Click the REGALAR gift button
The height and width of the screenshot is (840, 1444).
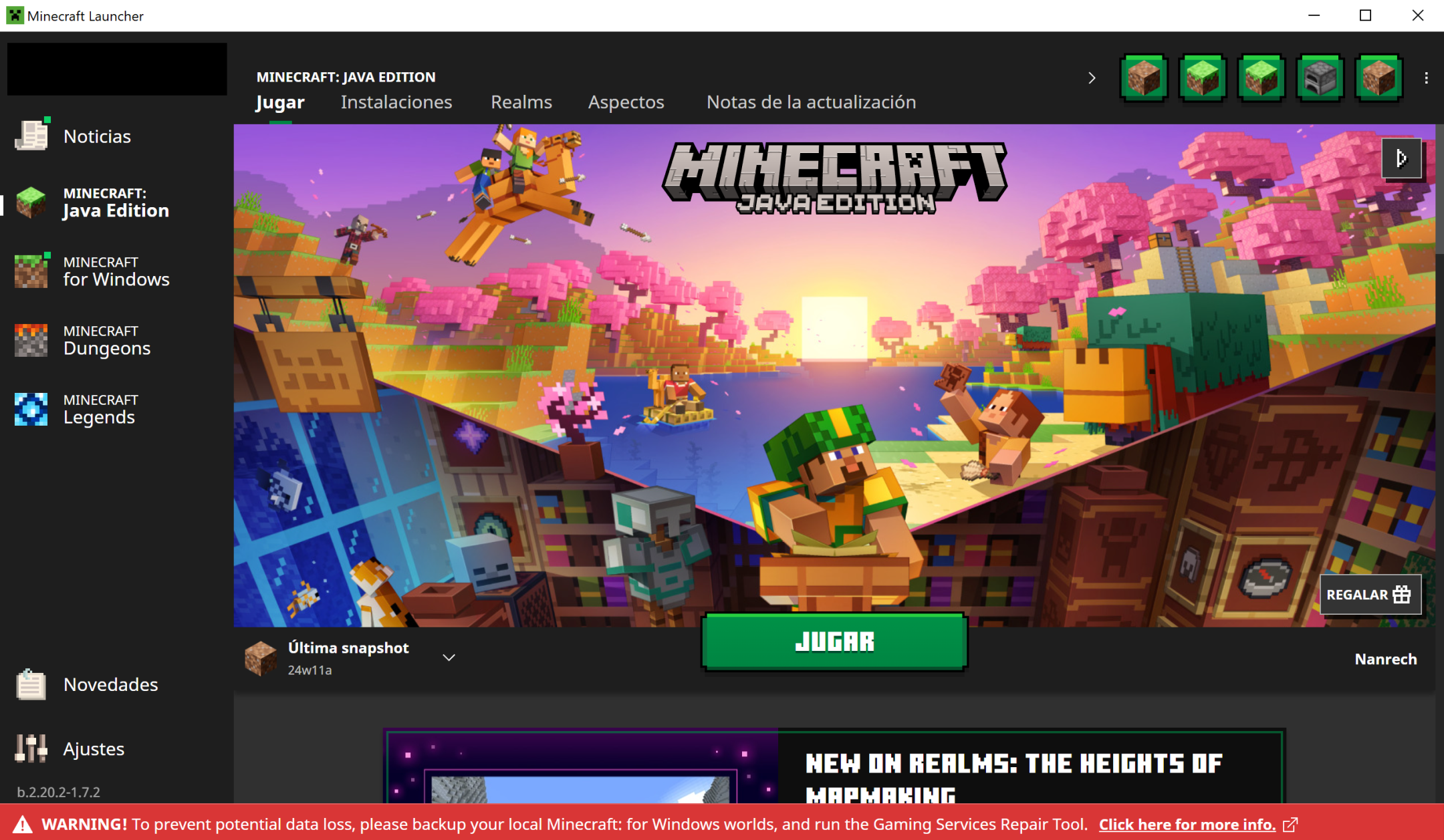pyautogui.click(x=1369, y=594)
